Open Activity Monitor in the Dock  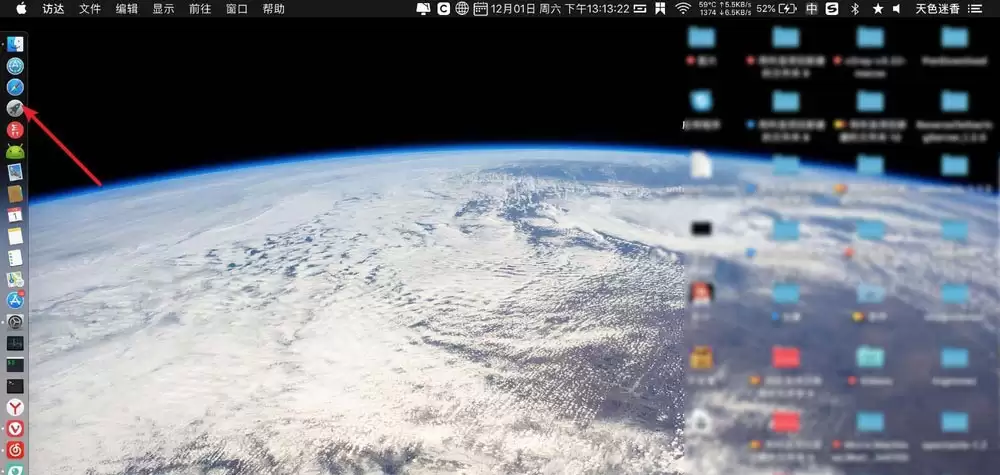tap(15, 343)
